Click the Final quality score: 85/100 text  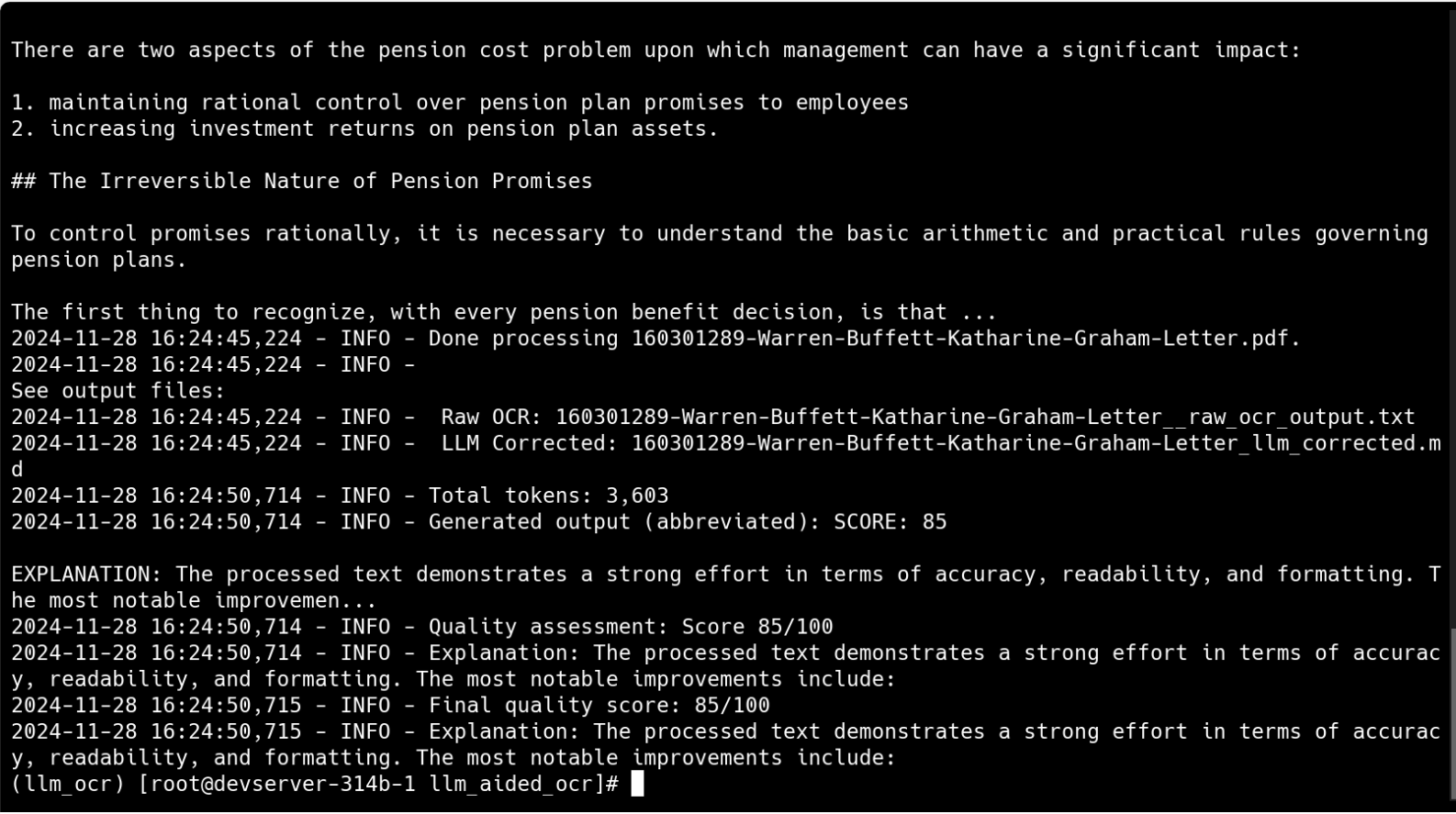pos(599,705)
